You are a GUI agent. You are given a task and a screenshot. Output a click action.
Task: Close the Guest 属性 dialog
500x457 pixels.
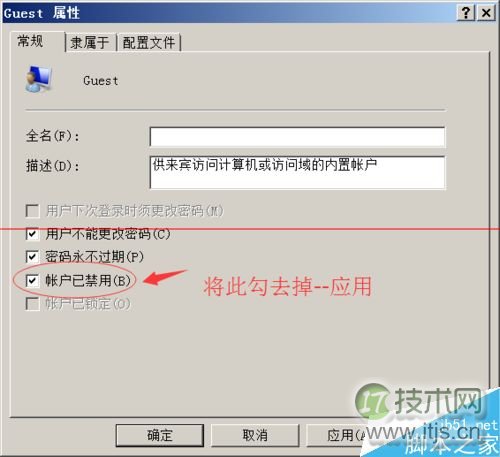click(486, 13)
